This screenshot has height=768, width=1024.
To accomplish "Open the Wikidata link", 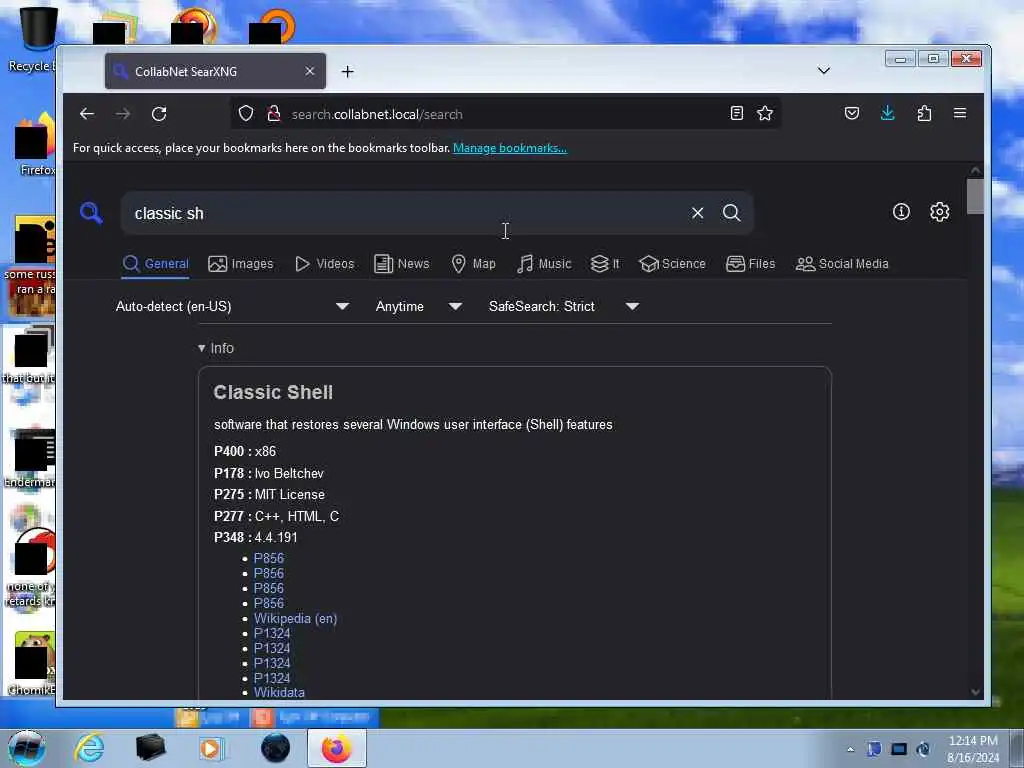I will point(279,692).
